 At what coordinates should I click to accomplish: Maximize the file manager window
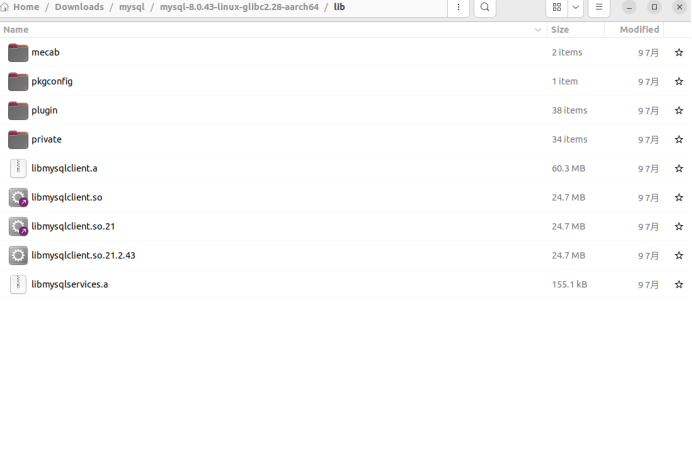point(654,7)
